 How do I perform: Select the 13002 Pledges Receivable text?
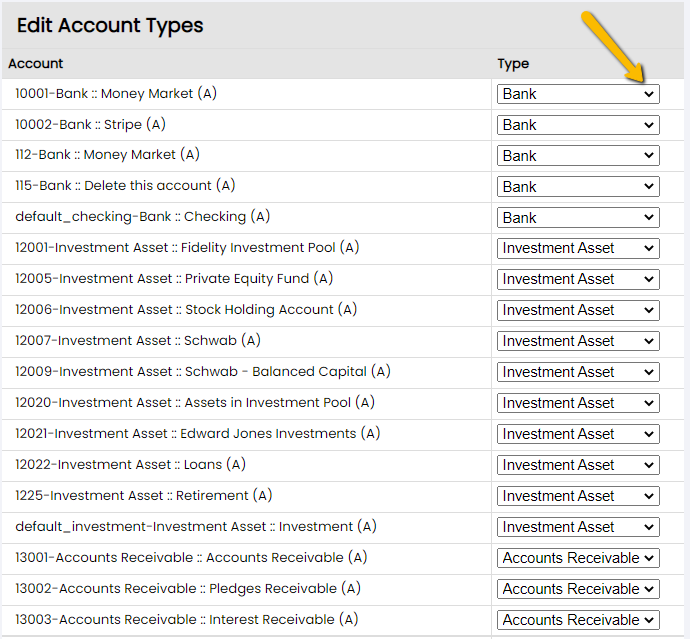(x=188, y=588)
